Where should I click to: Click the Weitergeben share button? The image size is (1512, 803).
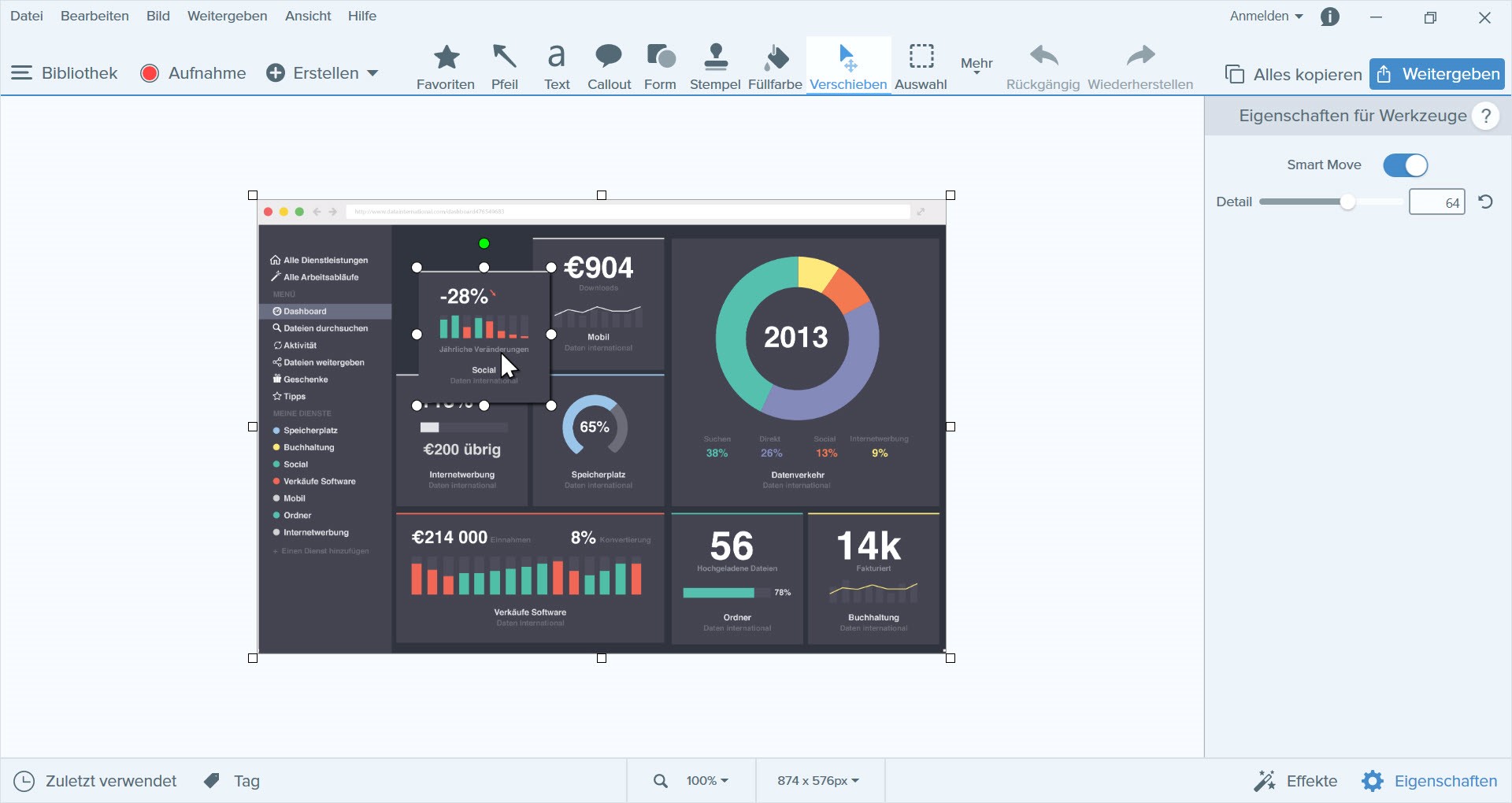[x=1436, y=74]
